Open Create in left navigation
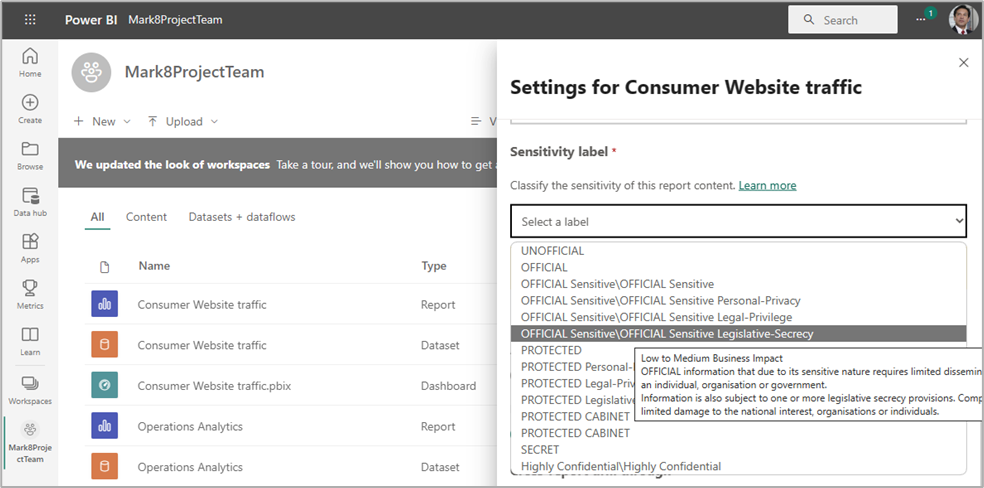Screen dimensions: 984x488 coord(29,109)
